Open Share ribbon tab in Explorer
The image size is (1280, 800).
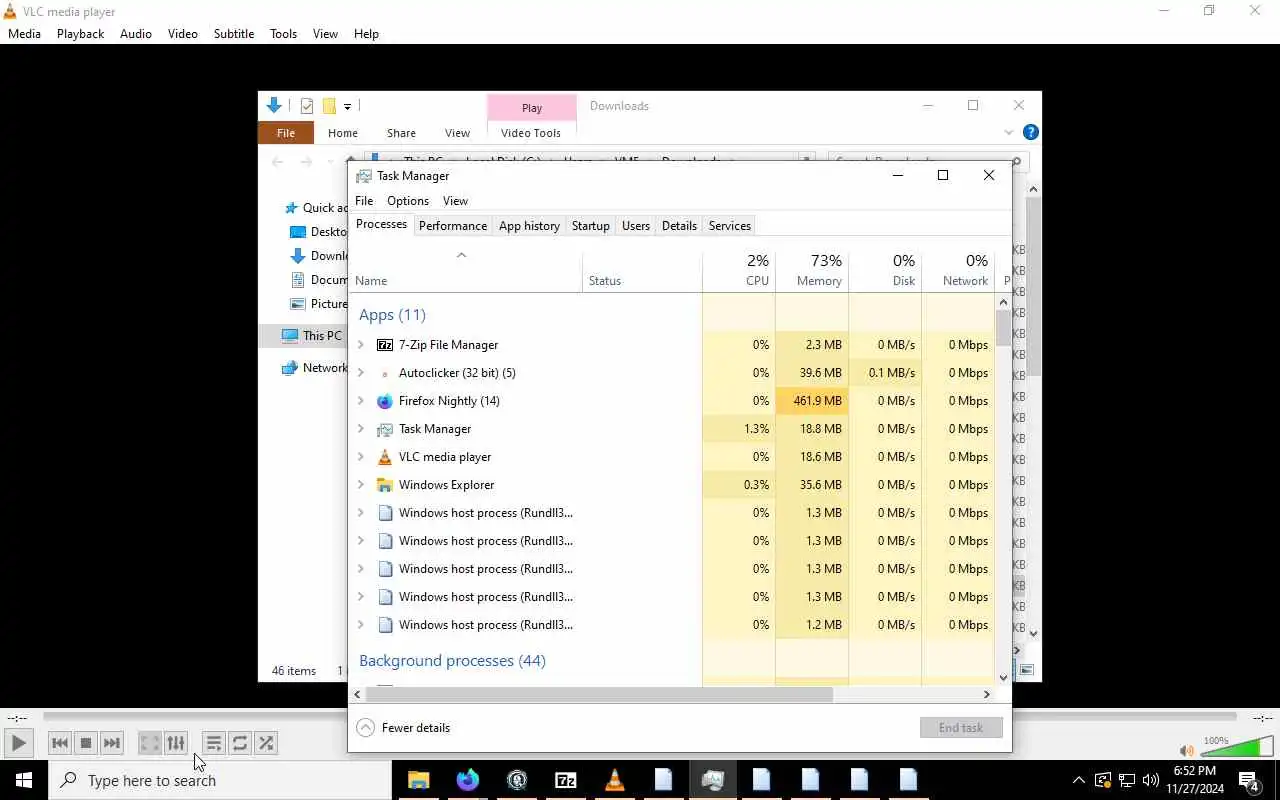click(x=401, y=133)
